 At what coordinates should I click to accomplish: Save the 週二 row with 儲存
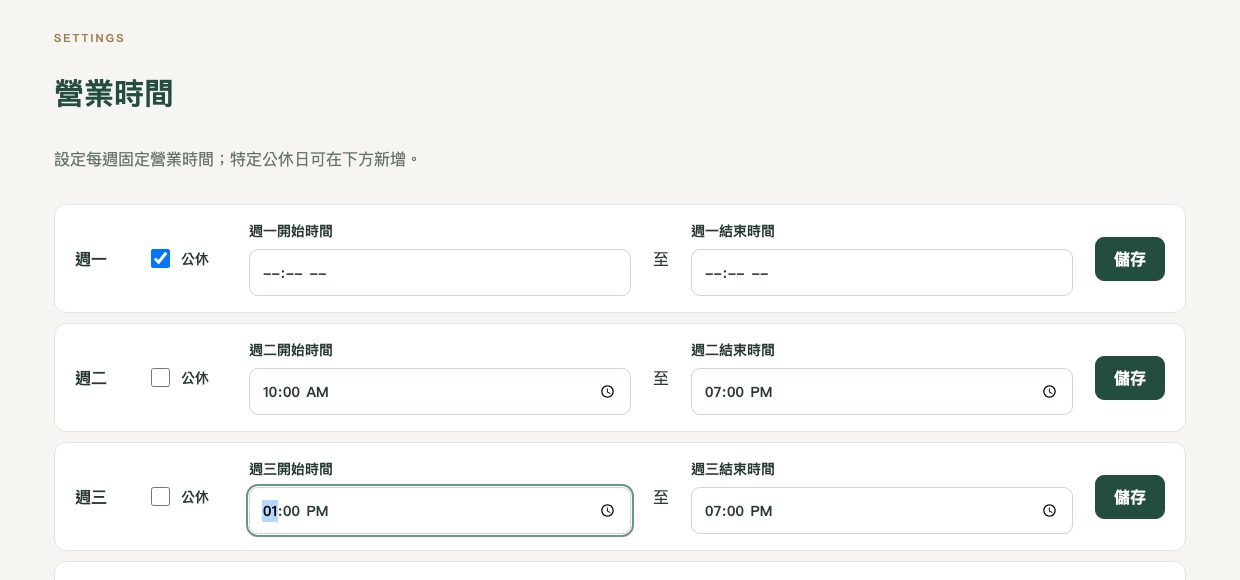point(1130,378)
